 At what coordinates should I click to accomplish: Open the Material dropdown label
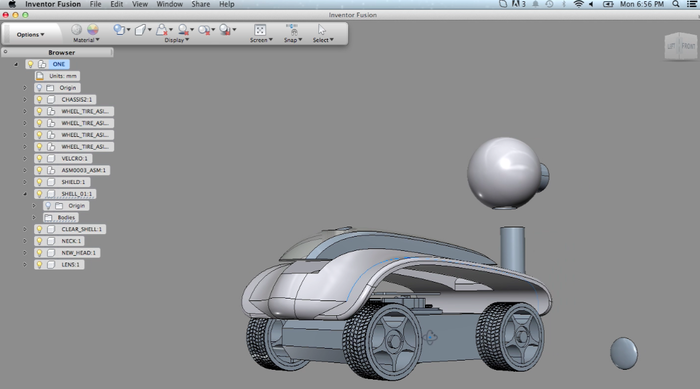pyautogui.click(x=86, y=40)
